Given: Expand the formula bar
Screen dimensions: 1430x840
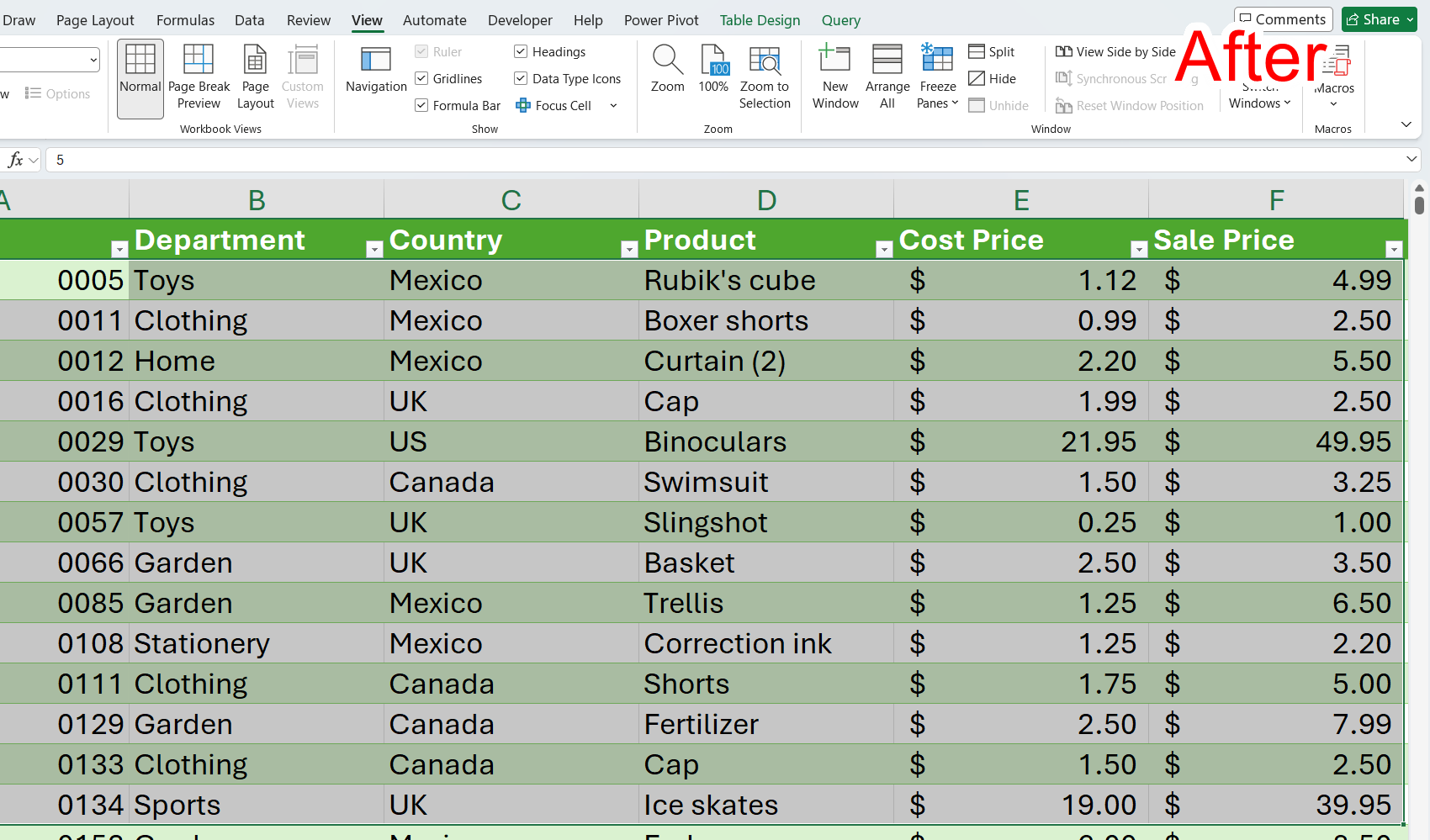Looking at the screenshot, I should point(1411,160).
